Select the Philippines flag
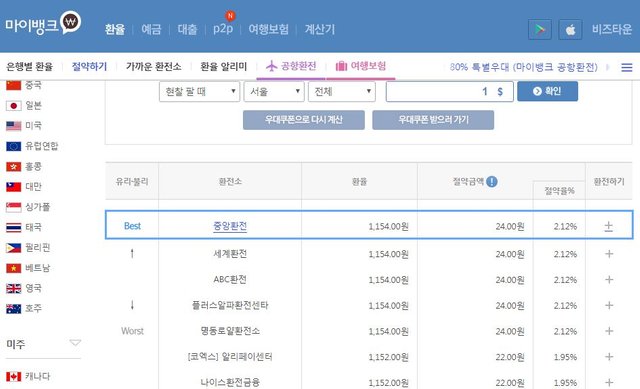 (13, 248)
